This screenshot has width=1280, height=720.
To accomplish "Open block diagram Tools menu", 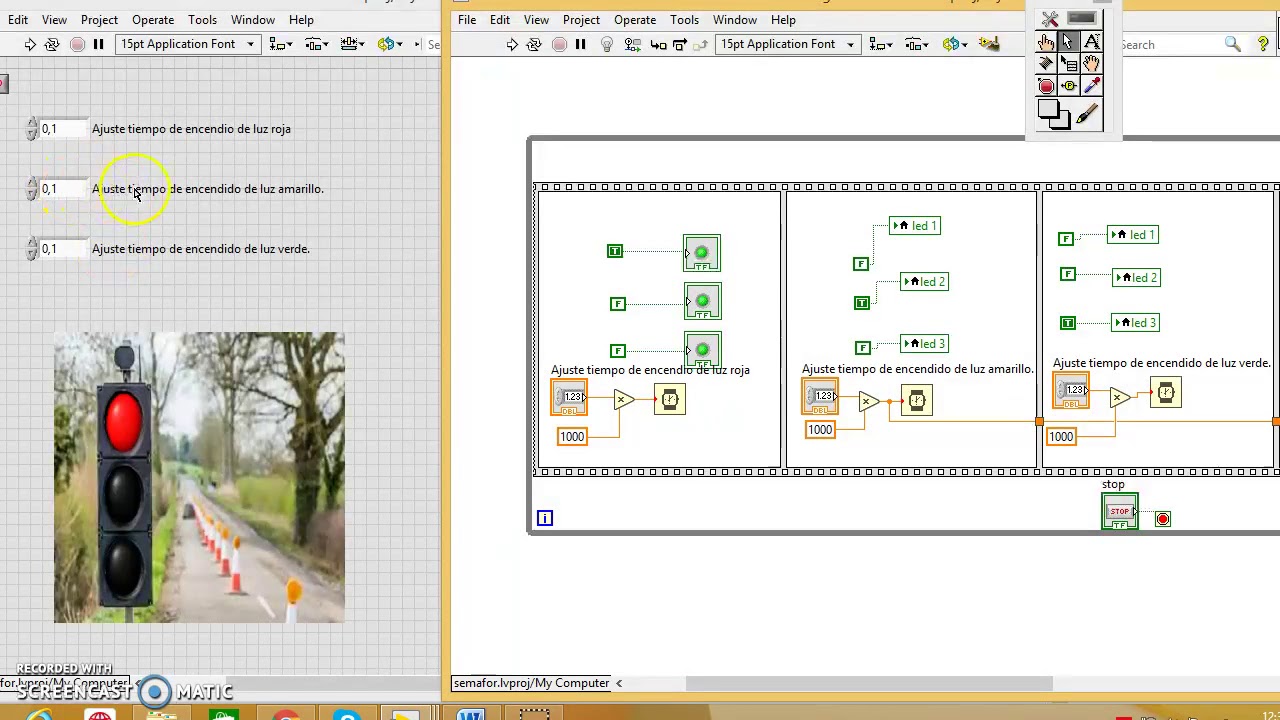I will click(684, 20).
